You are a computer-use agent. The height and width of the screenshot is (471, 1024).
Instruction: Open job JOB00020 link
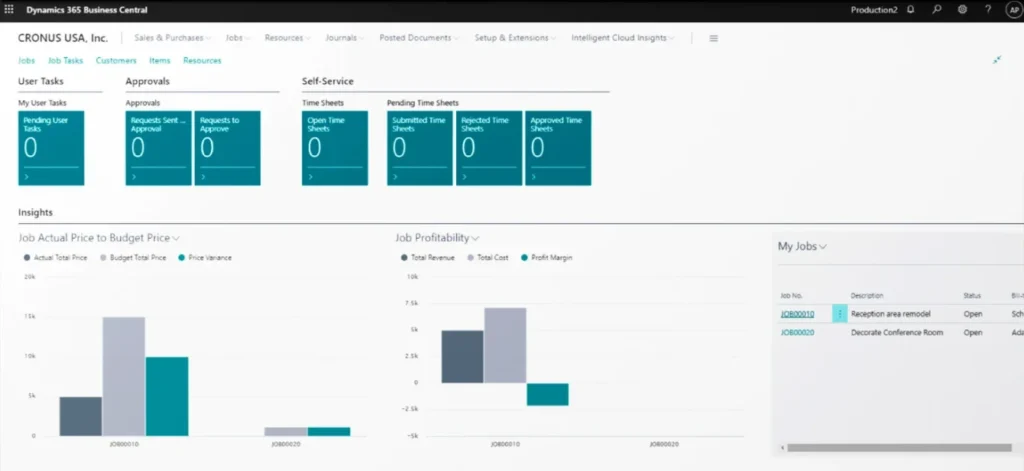click(x=797, y=333)
